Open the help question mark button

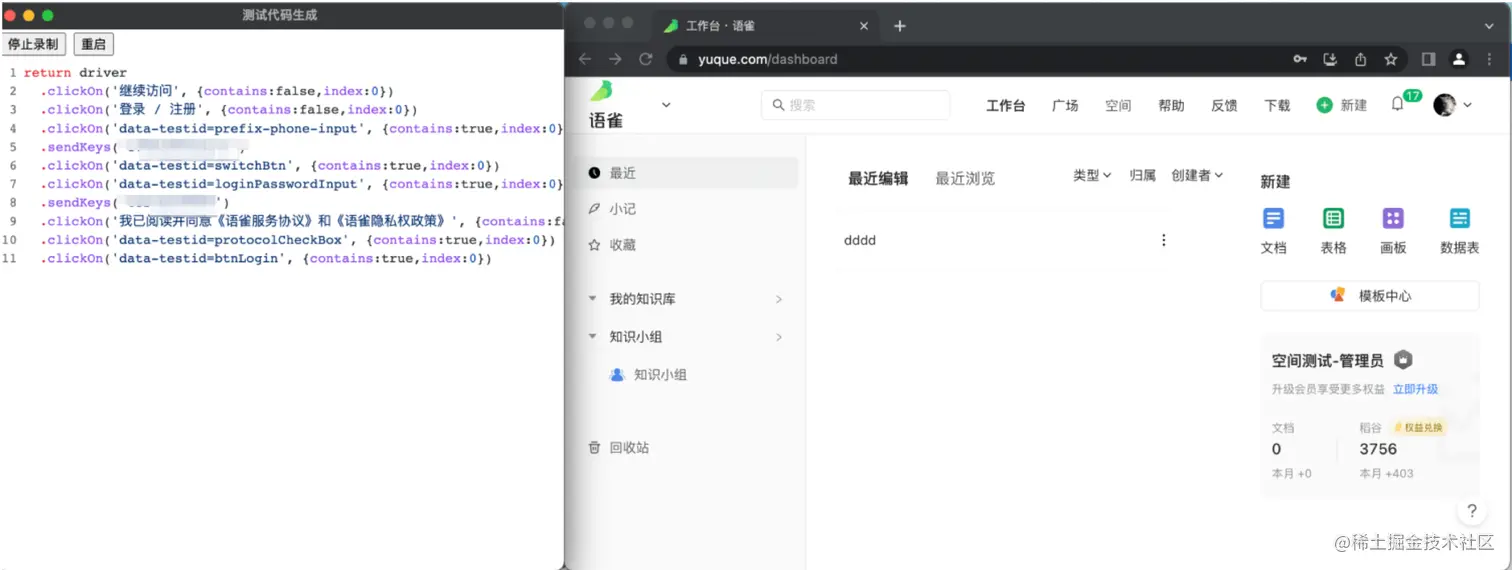tap(1472, 511)
